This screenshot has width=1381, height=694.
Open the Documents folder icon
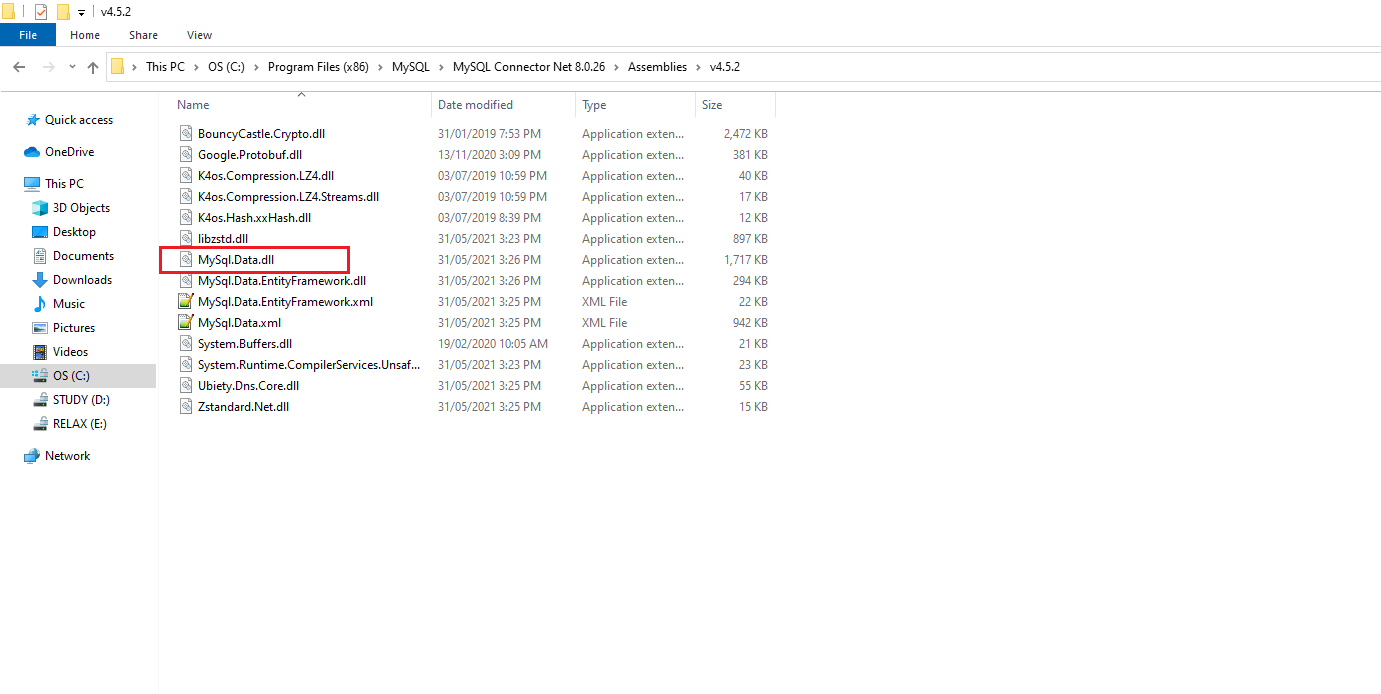click(40, 256)
